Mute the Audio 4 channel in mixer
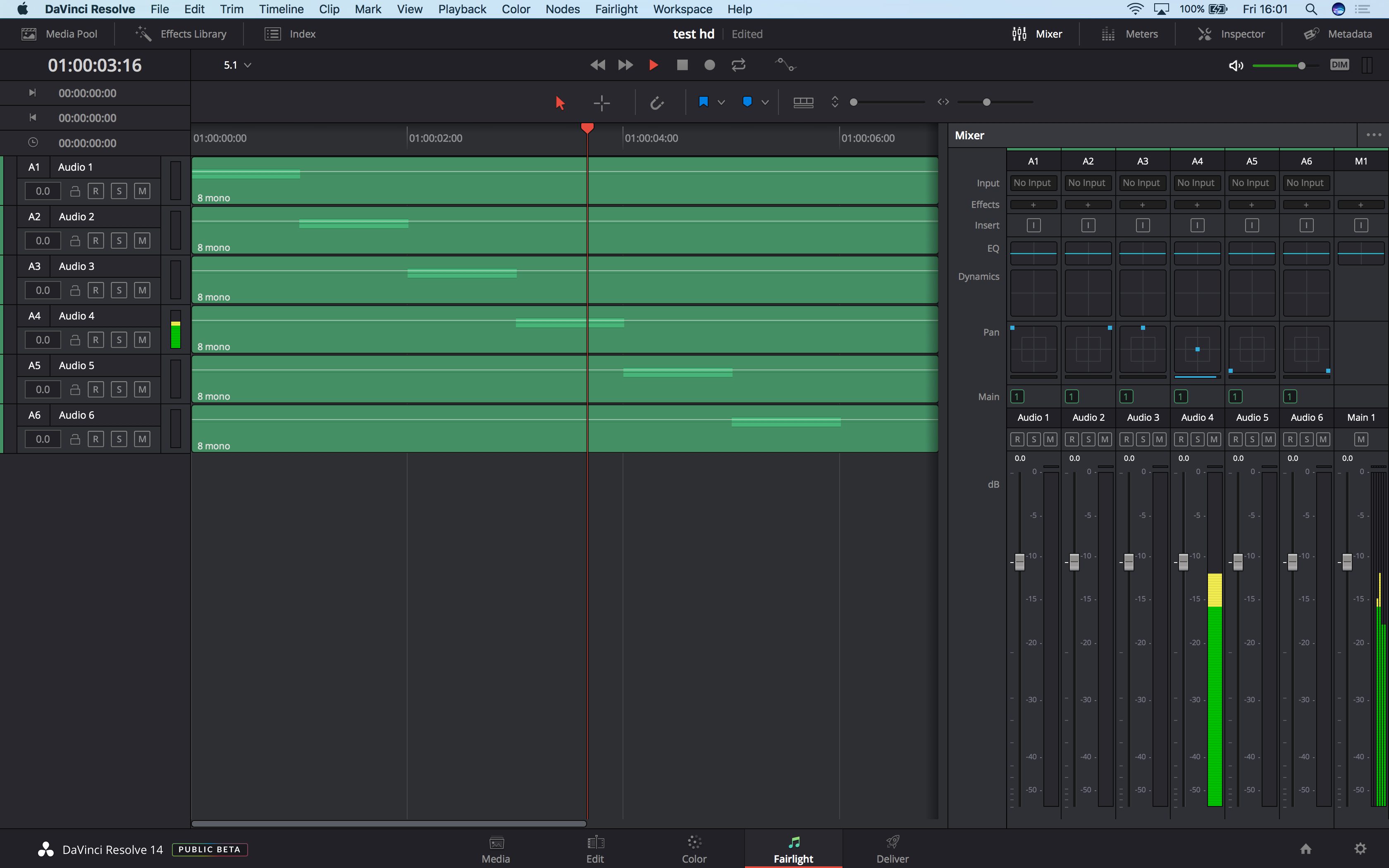Screen dimensions: 1389x868 (1214, 439)
